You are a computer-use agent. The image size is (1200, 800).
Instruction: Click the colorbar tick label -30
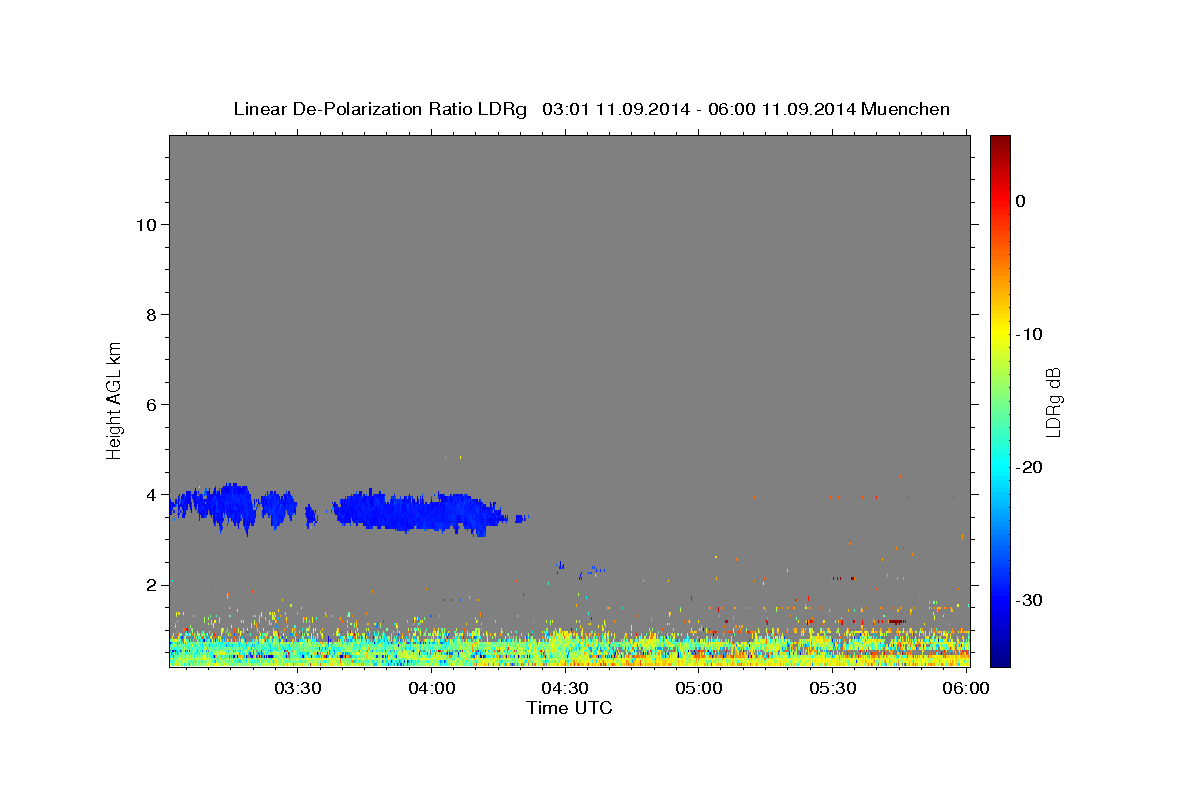[x=1029, y=600]
